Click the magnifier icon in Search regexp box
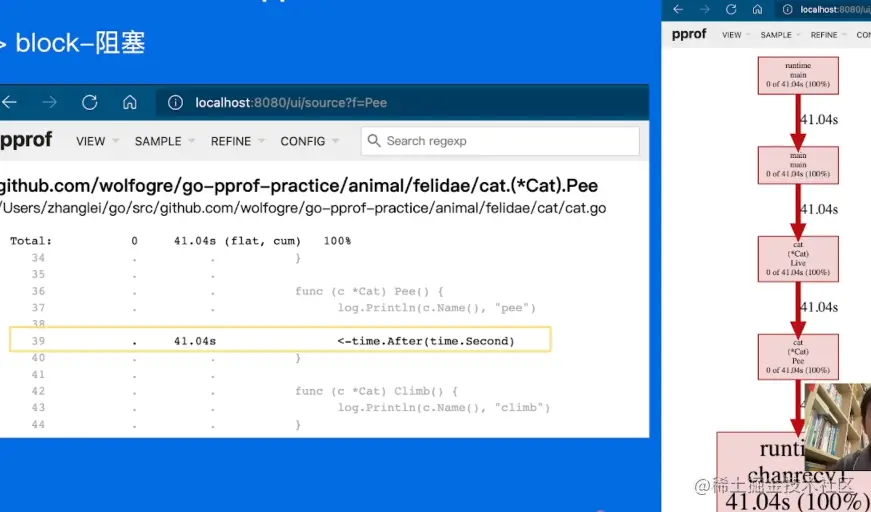The height and width of the screenshot is (512, 871). tap(374, 140)
